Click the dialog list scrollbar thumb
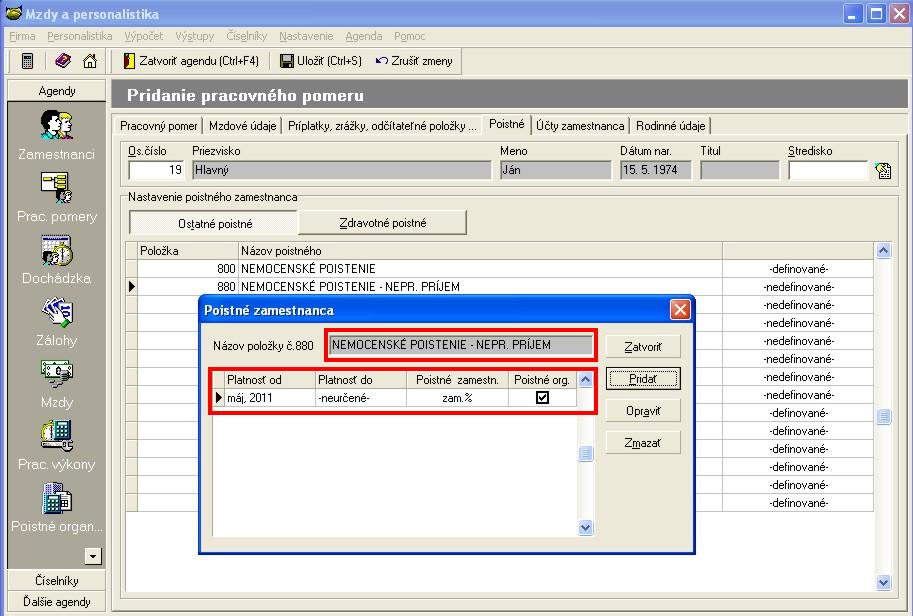 (x=586, y=453)
